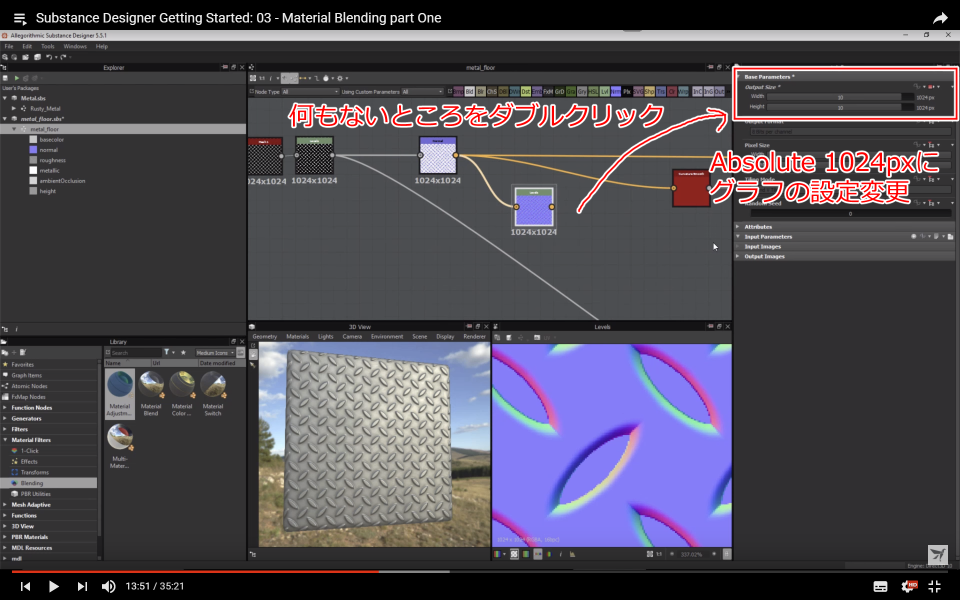The image size is (960, 600).
Task: Add an HSL node from the toolbar
Action: (593, 92)
